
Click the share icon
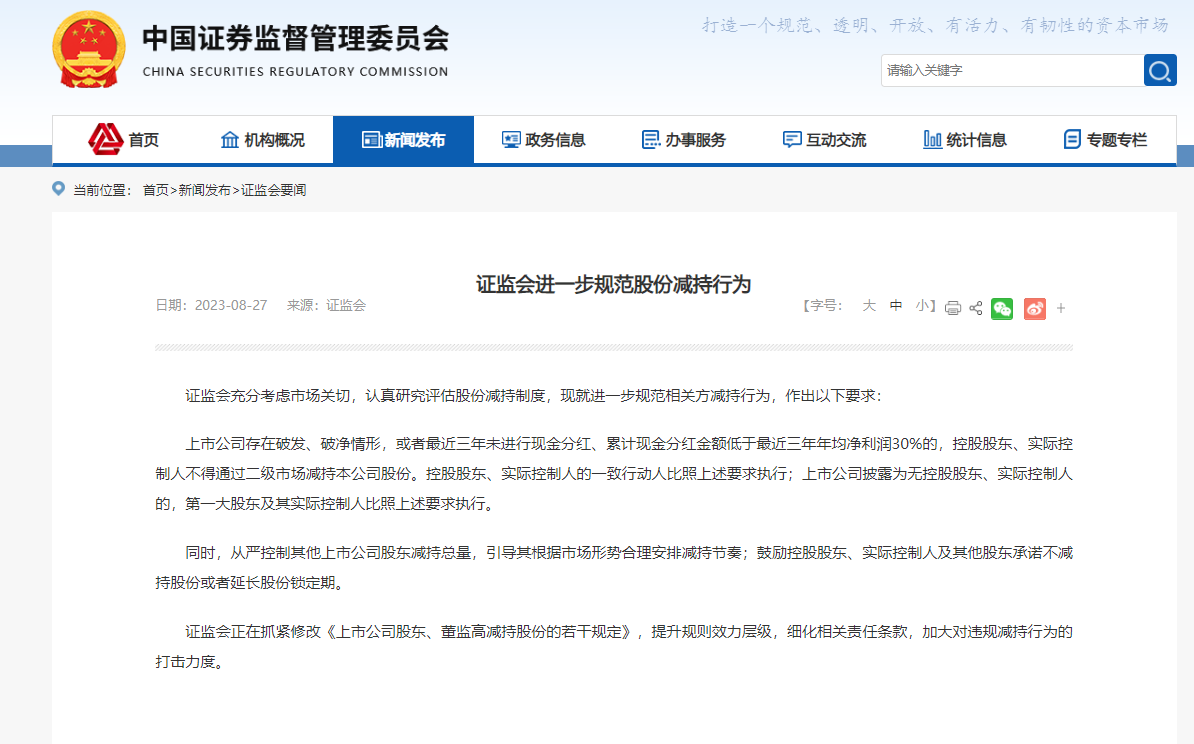click(x=975, y=308)
